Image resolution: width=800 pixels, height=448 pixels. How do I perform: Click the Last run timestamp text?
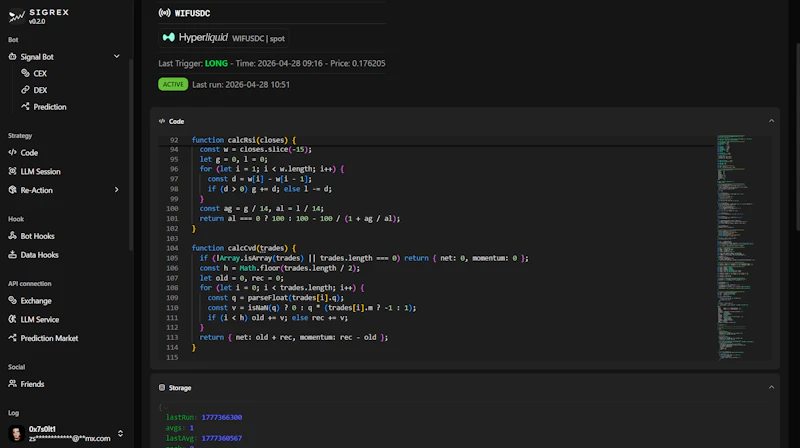[x=241, y=85]
